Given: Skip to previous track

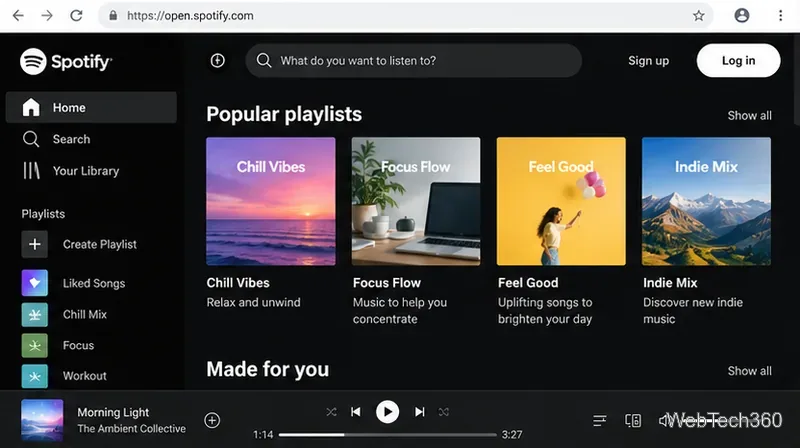Looking at the screenshot, I should (x=356, y=412).
